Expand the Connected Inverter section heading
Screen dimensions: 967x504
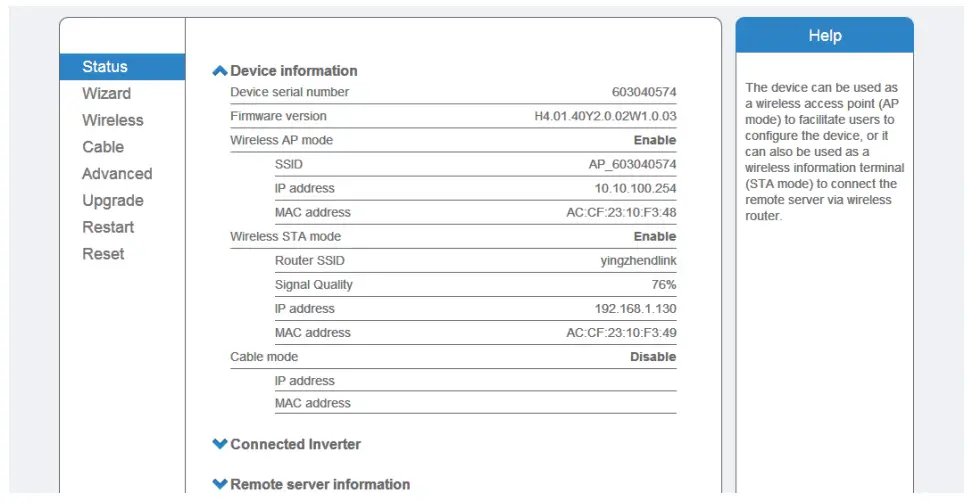295,444
